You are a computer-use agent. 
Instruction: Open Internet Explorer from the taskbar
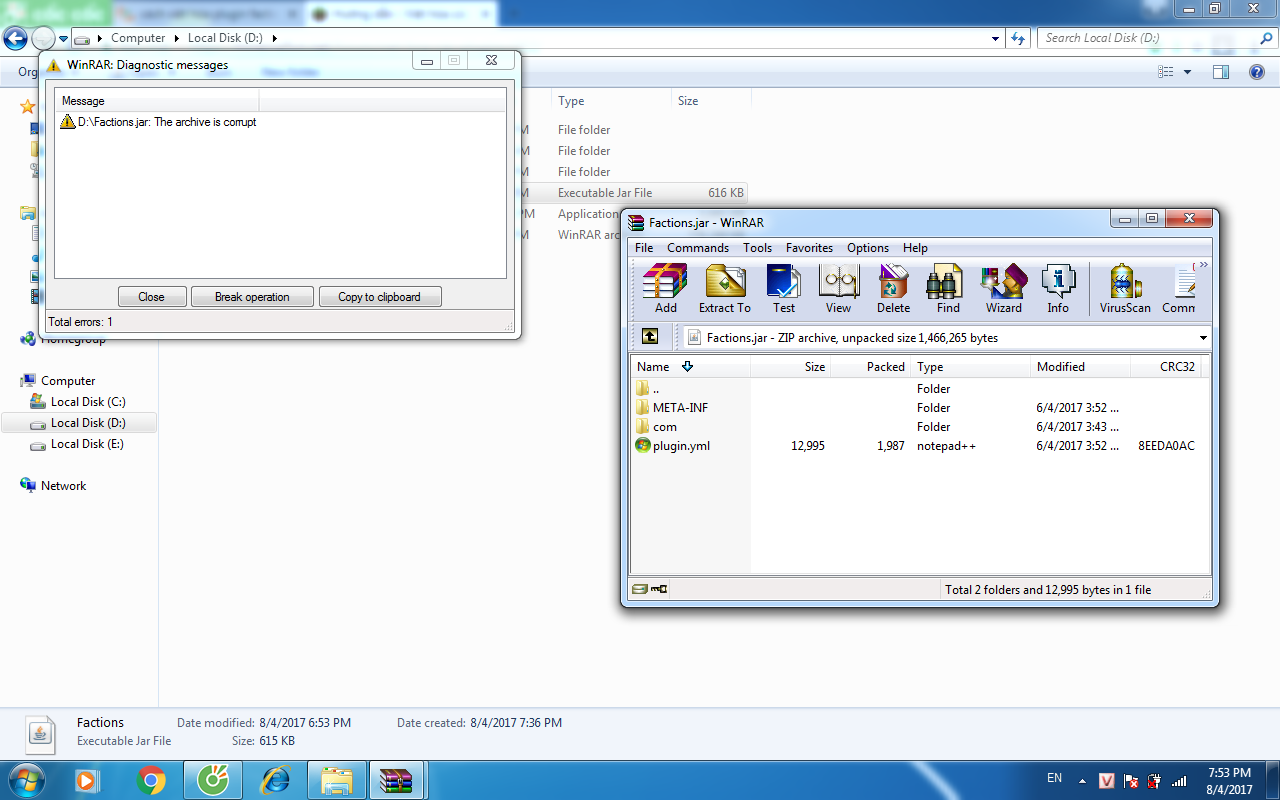pyautogui.click(x=274, y=780)
